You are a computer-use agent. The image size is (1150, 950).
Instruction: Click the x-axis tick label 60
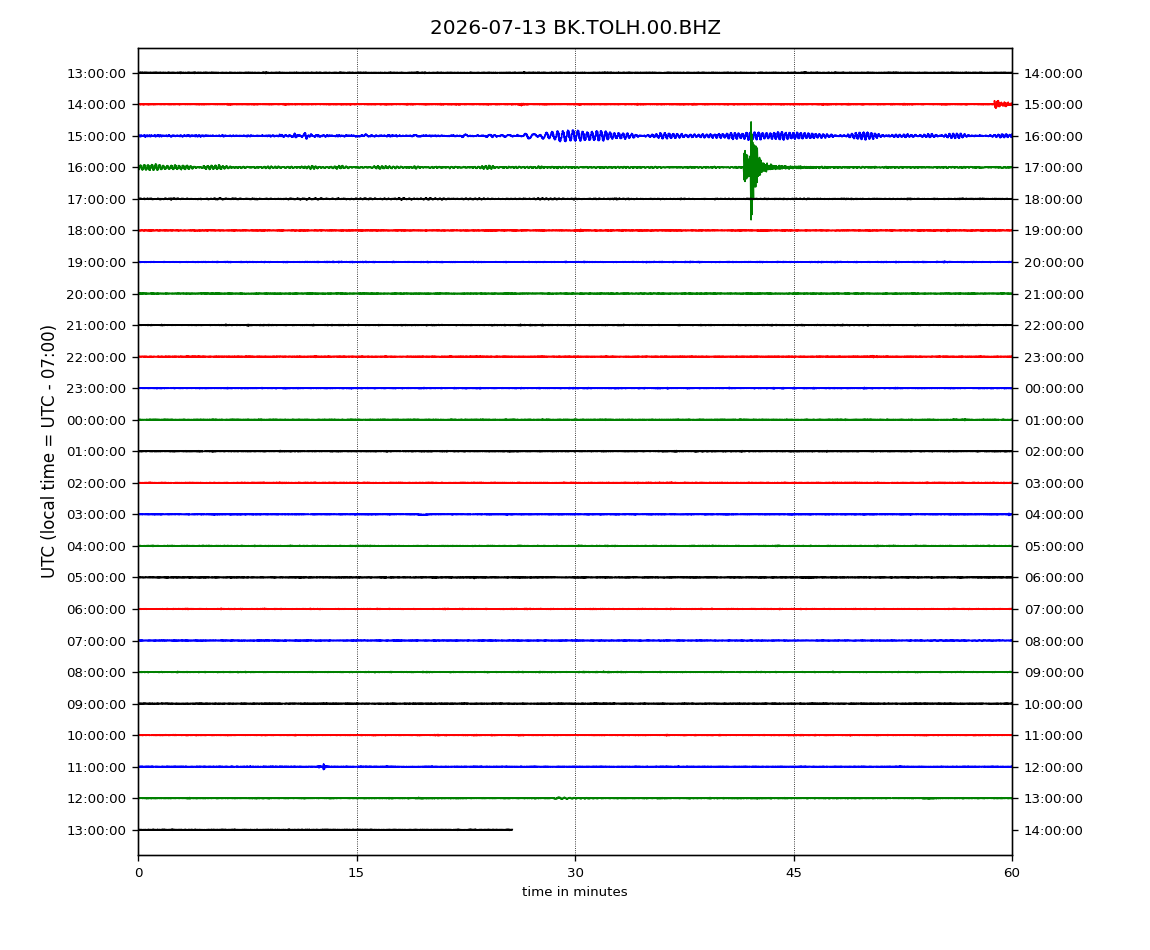coord(1012,872)
